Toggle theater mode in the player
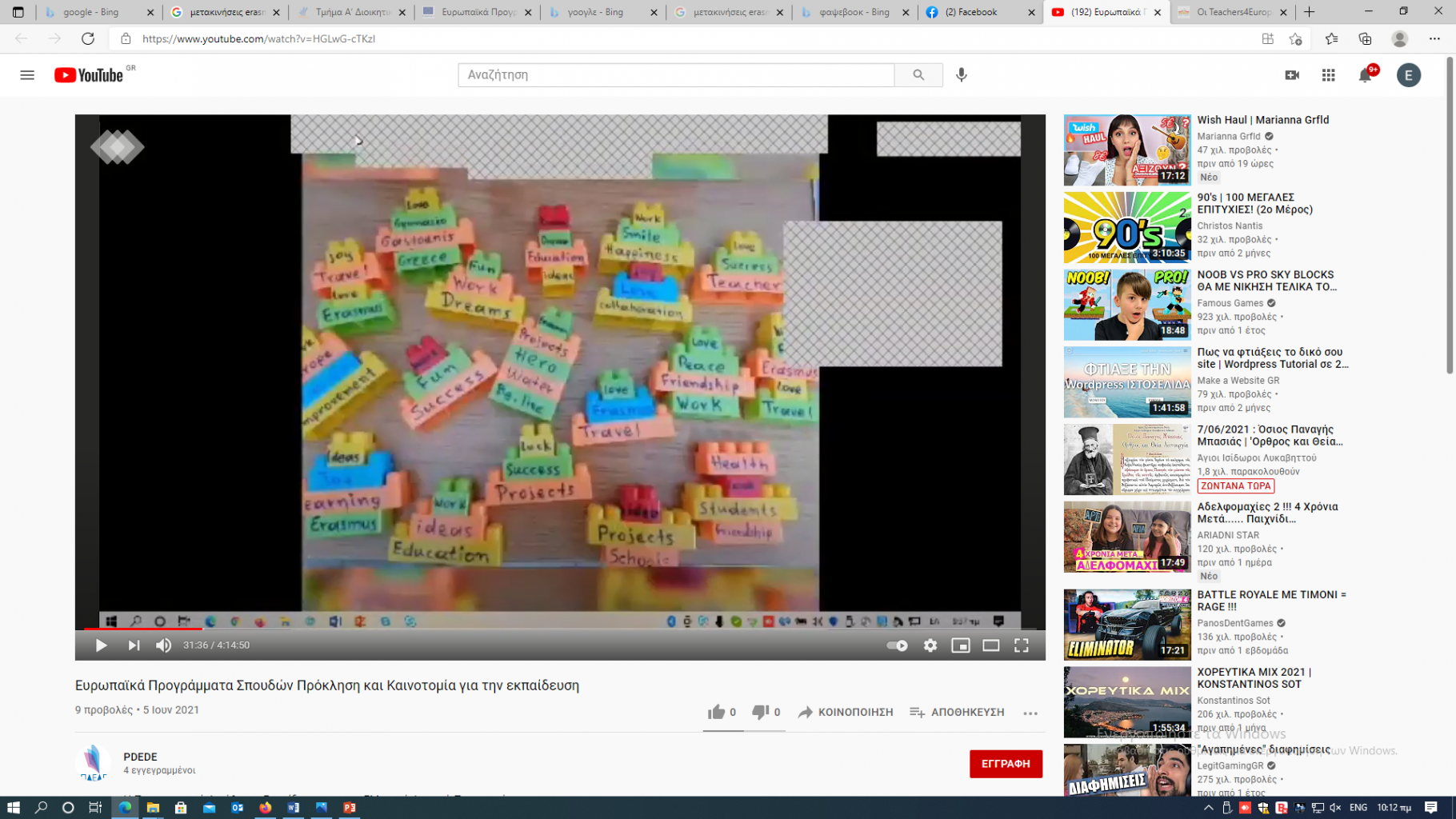The width and height of the screenshot is (1456, 819). (990, 645)
